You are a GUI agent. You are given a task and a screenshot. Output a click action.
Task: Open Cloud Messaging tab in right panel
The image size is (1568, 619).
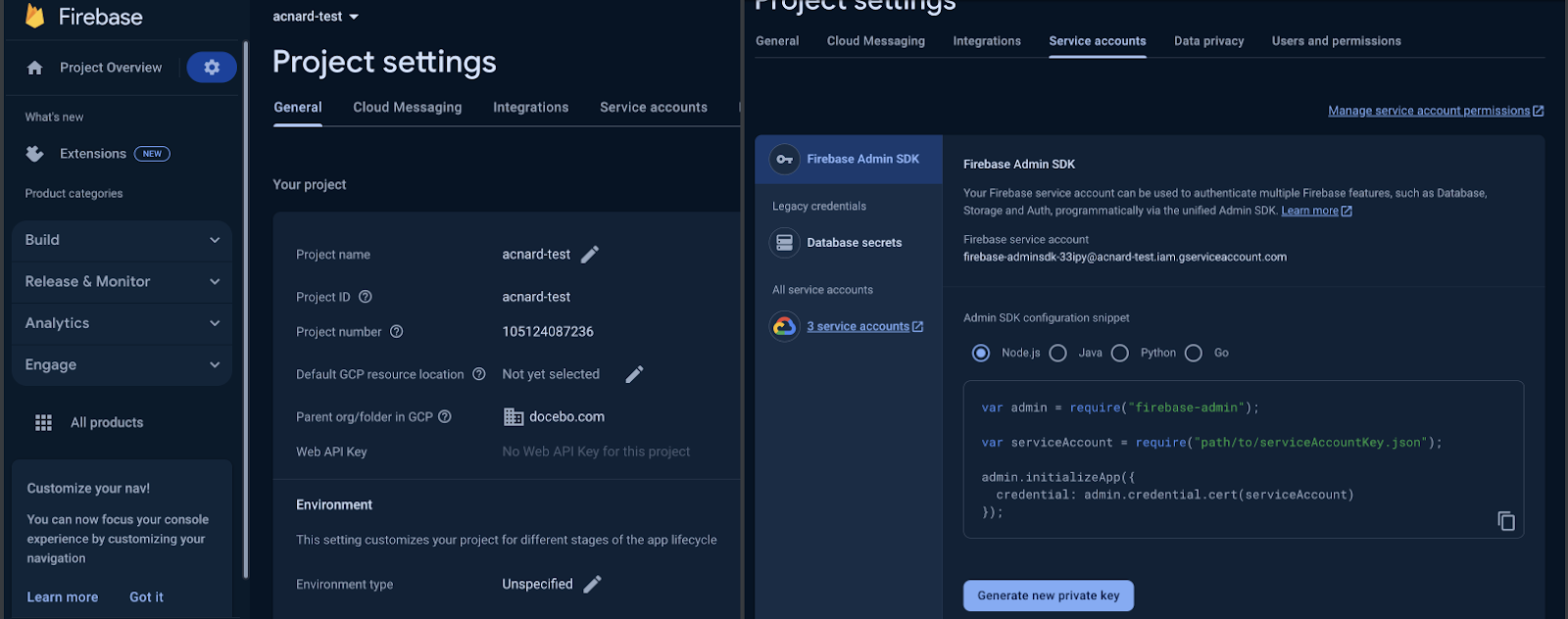point(876,41)
